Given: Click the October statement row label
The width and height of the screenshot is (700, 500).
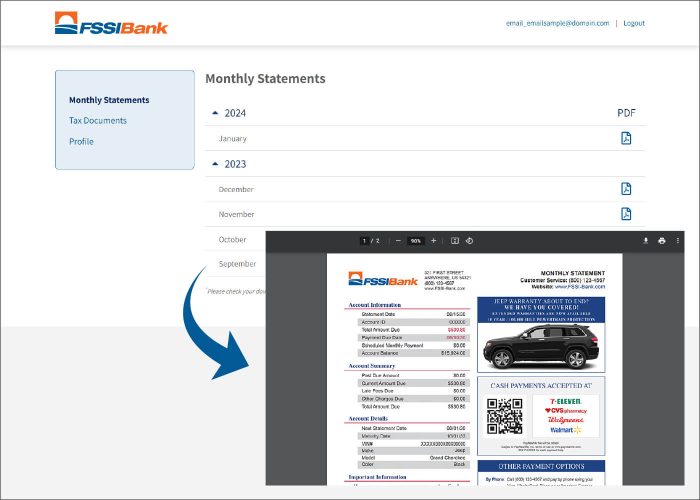Looking at the screenshot, I should (233, 240).
